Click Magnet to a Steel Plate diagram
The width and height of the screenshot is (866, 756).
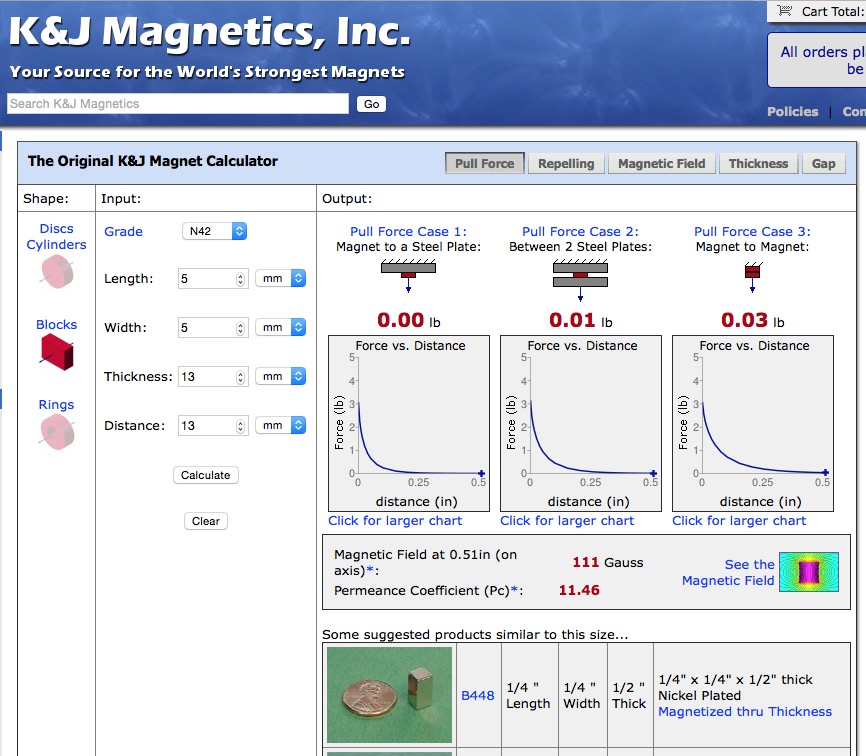(408, 275)
